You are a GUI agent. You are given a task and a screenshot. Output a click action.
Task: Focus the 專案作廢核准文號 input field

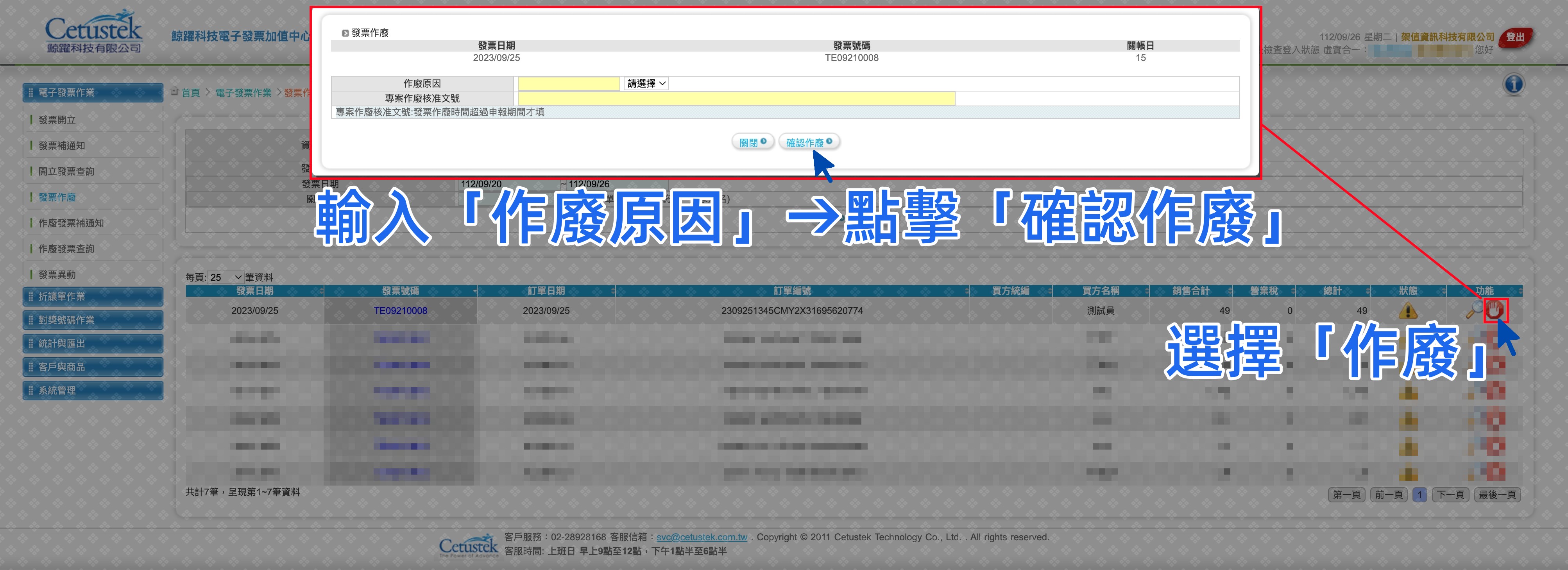pos(736,98)
